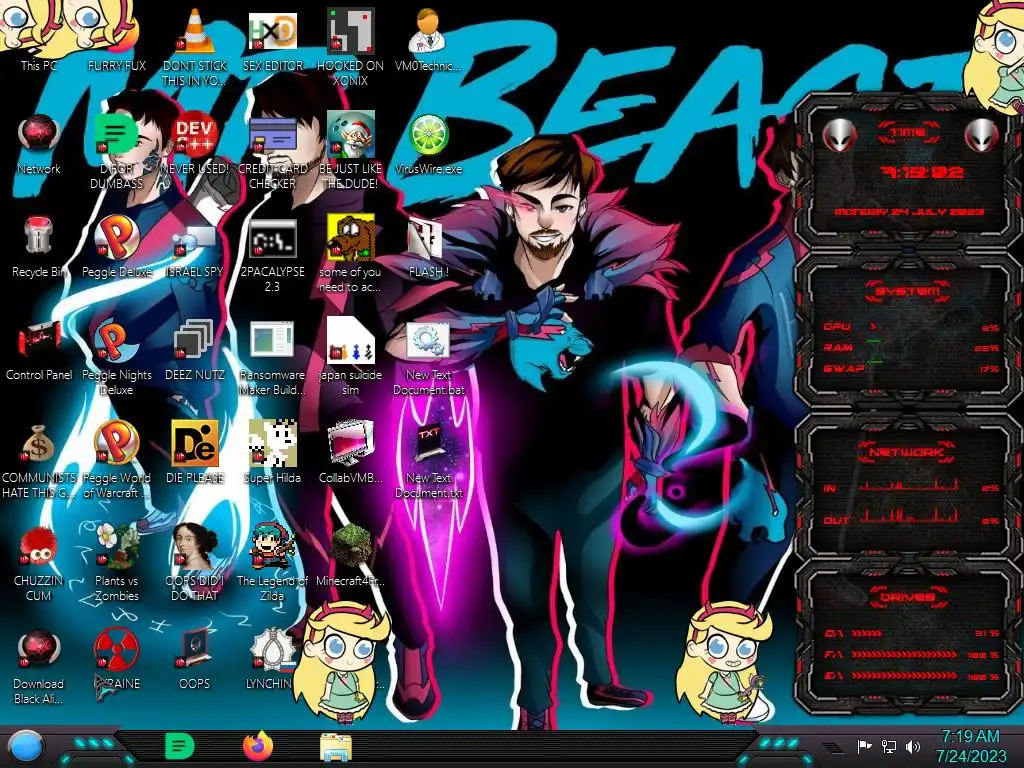
Task: Select the COMMUNISTS HATE THIS money bag icon
Action: point(39,460)
